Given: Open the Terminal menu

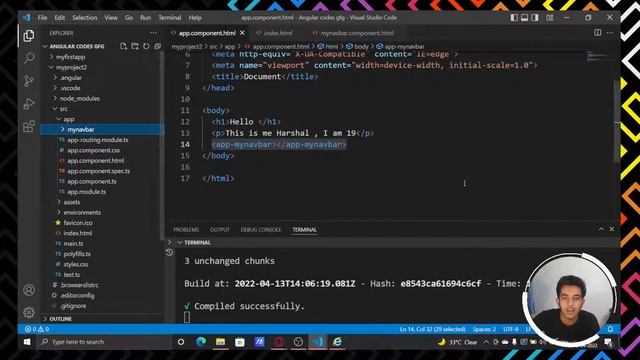Looking at the screenshot, I should (x=169, y=18).
